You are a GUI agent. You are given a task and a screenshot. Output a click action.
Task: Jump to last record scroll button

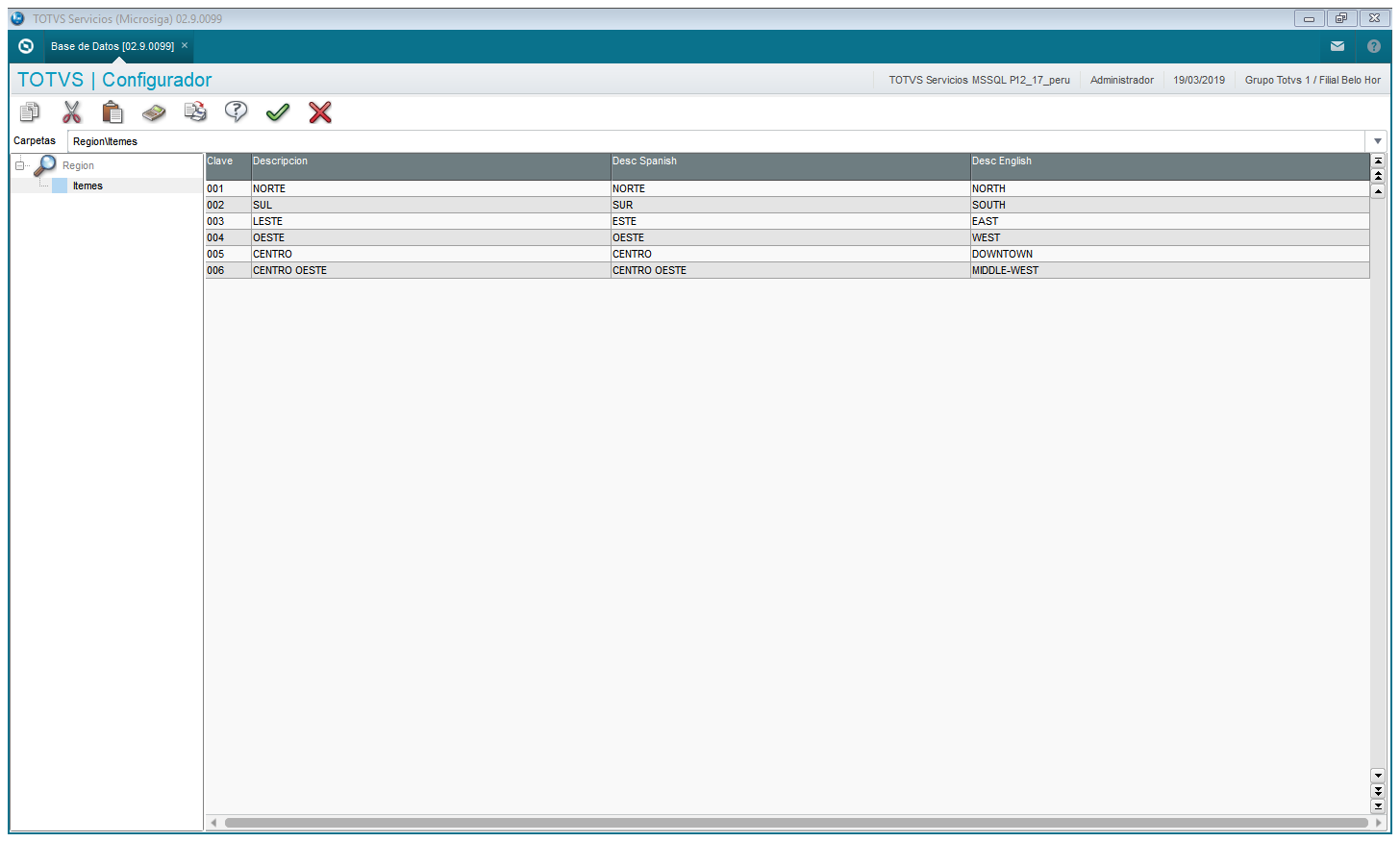click(1378, 806)
